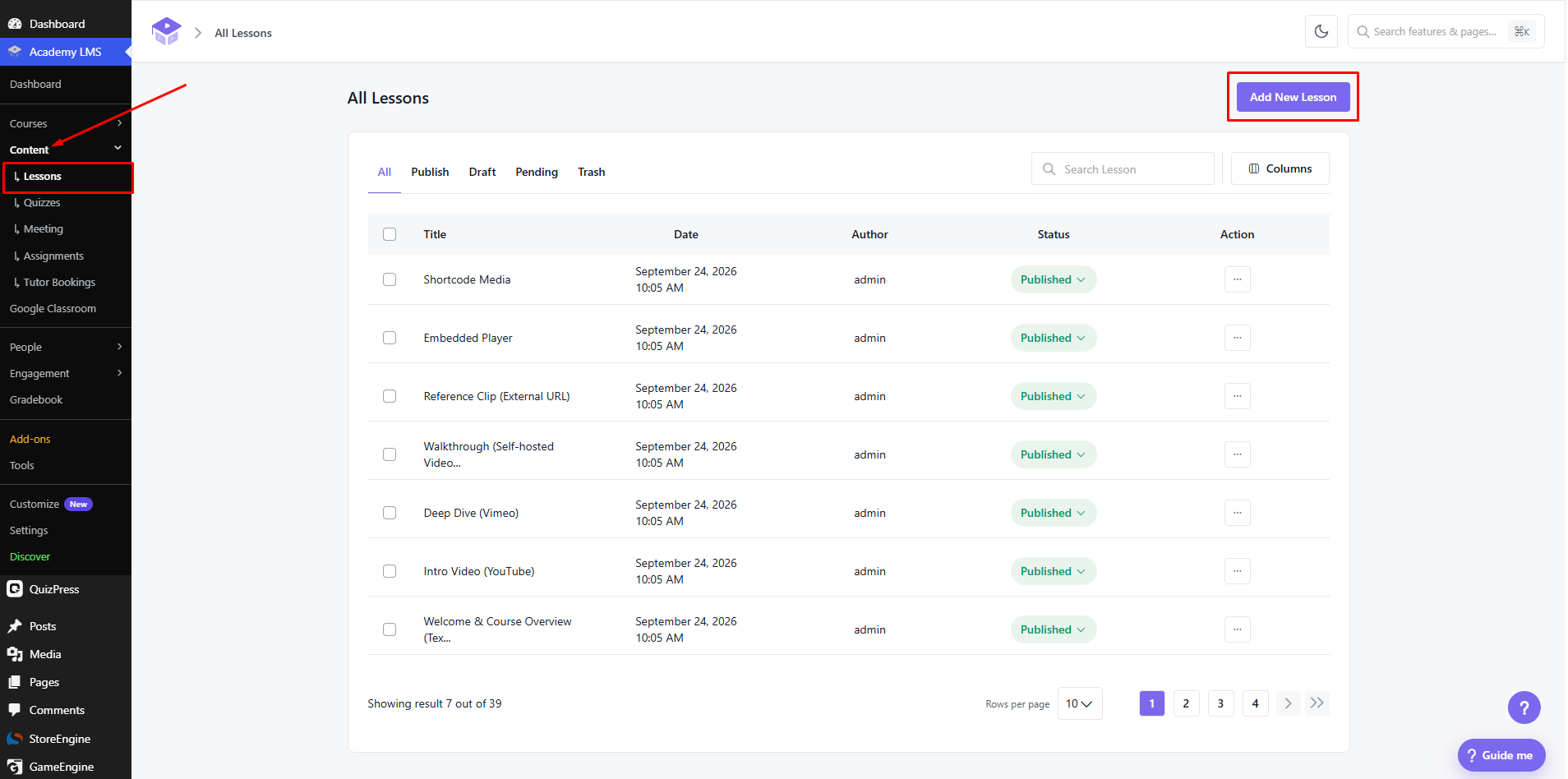The width and height of the screenshot is (1568, 779).
Task: Switch to the Pending tab
Action: point(537,172)
